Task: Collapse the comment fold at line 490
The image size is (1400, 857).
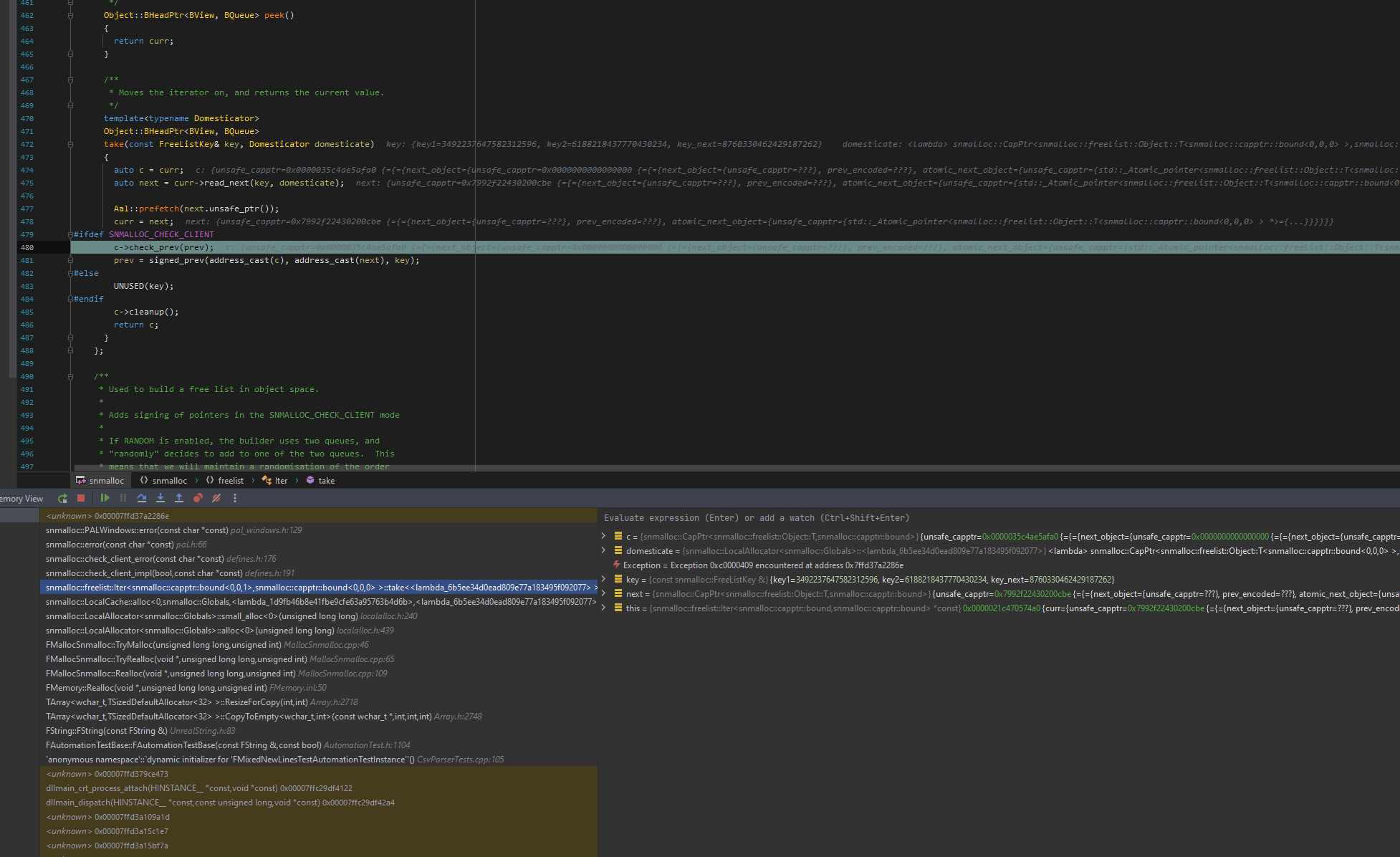Action: click(x=70, y=376)
